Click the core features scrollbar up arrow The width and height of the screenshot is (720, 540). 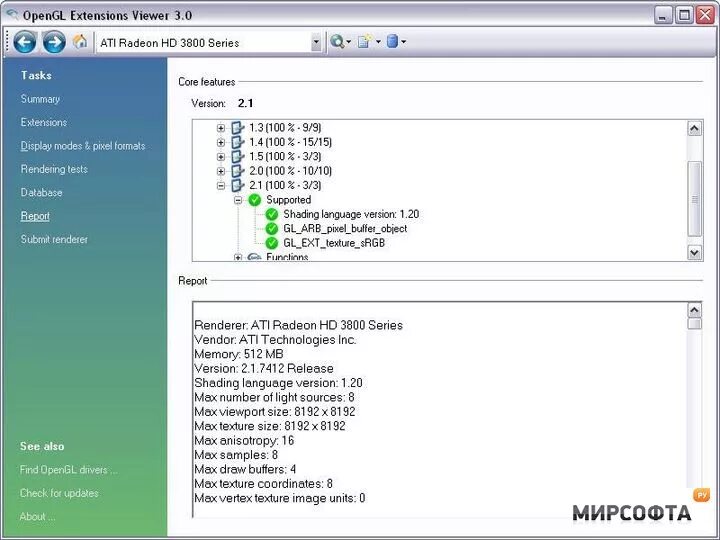tap(694, 129)
